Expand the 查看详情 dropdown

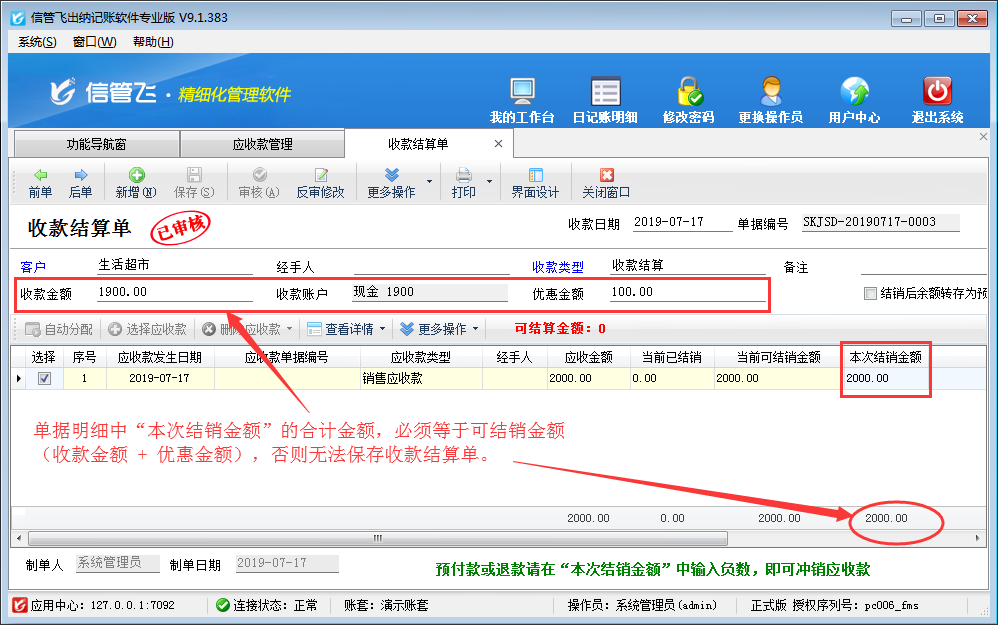[382, 329]
